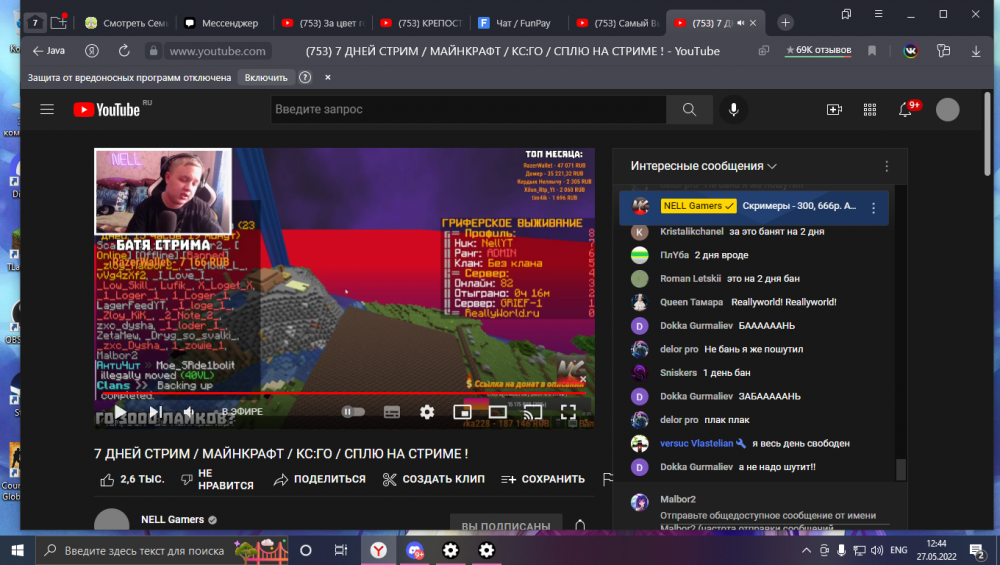Click ENG language indicator in tray
1000x565 pixels.
pyautogui.click(x=898, y=550)
